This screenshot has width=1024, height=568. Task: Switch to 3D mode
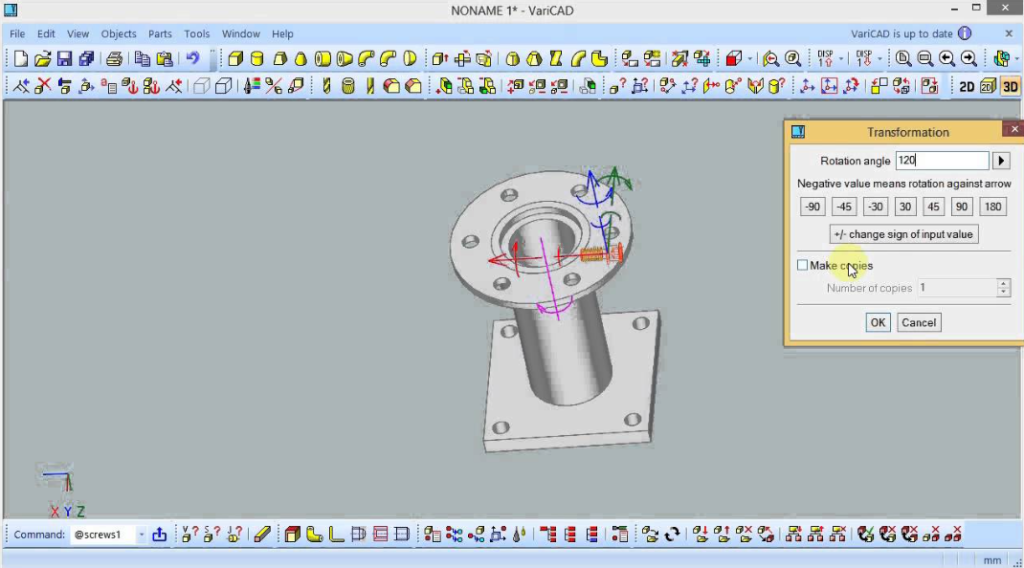click(x=1010, y=86)
